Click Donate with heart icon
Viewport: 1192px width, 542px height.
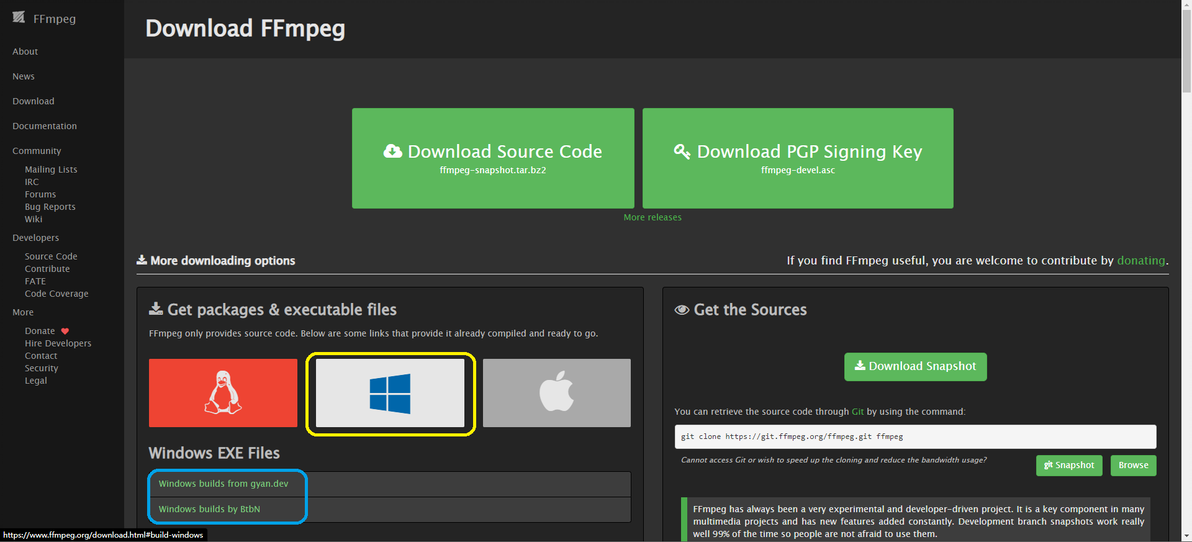click(x=40, y=331)
